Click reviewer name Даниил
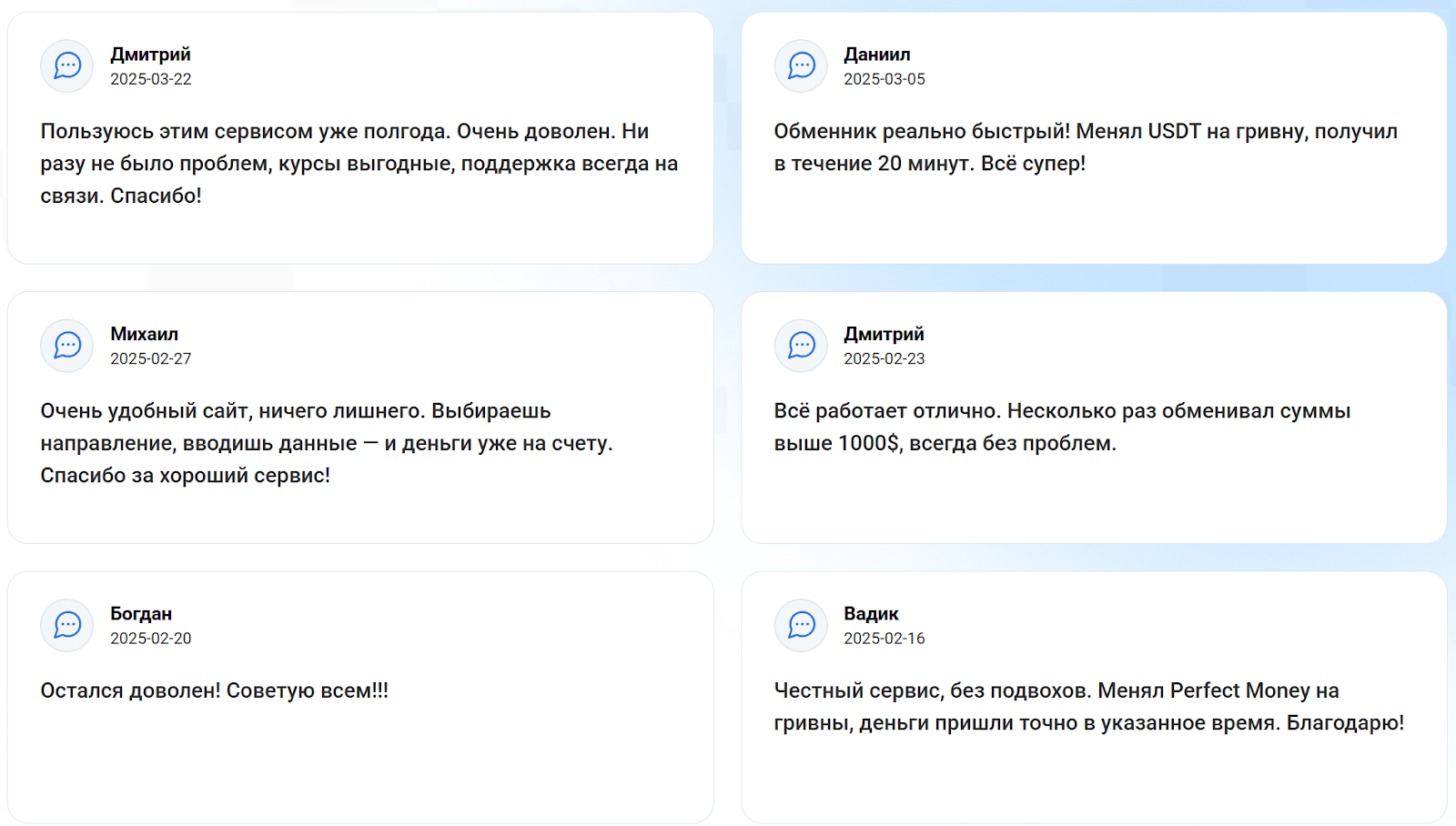Image resolution: width=1456 pixels, height=826 pixels. tap(876, 55)
